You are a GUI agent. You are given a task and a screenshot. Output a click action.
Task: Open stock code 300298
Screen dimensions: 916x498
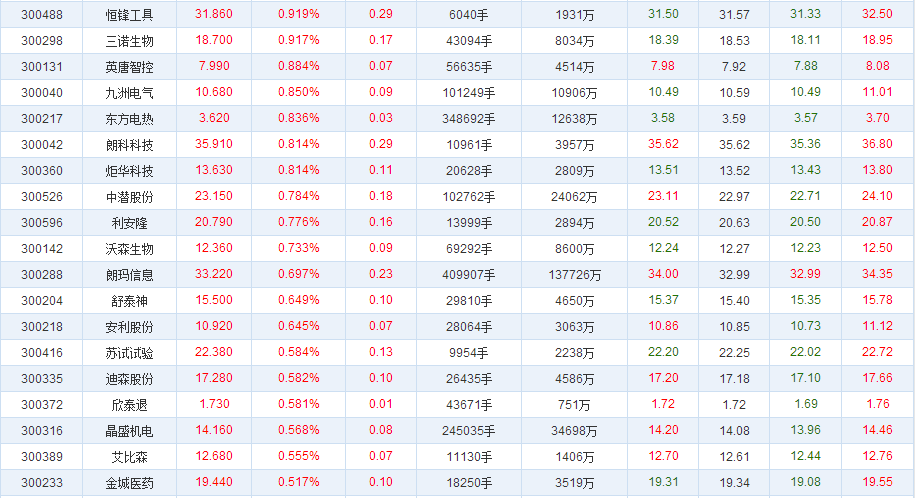point(41,41)
